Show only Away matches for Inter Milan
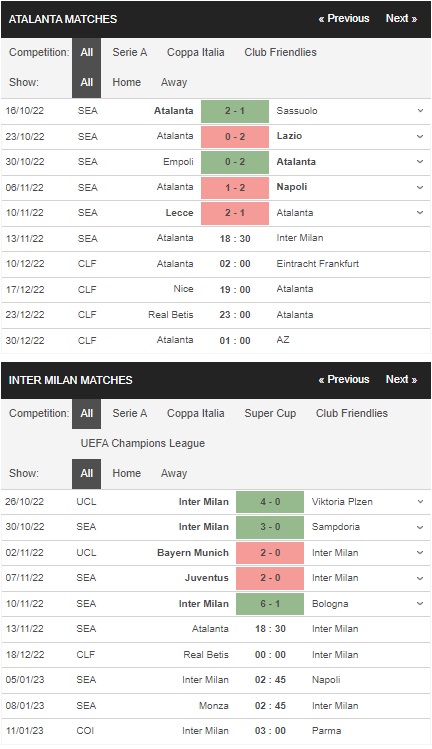The width and height of the screenshot is (432, 749). click(x=174, y=473)
